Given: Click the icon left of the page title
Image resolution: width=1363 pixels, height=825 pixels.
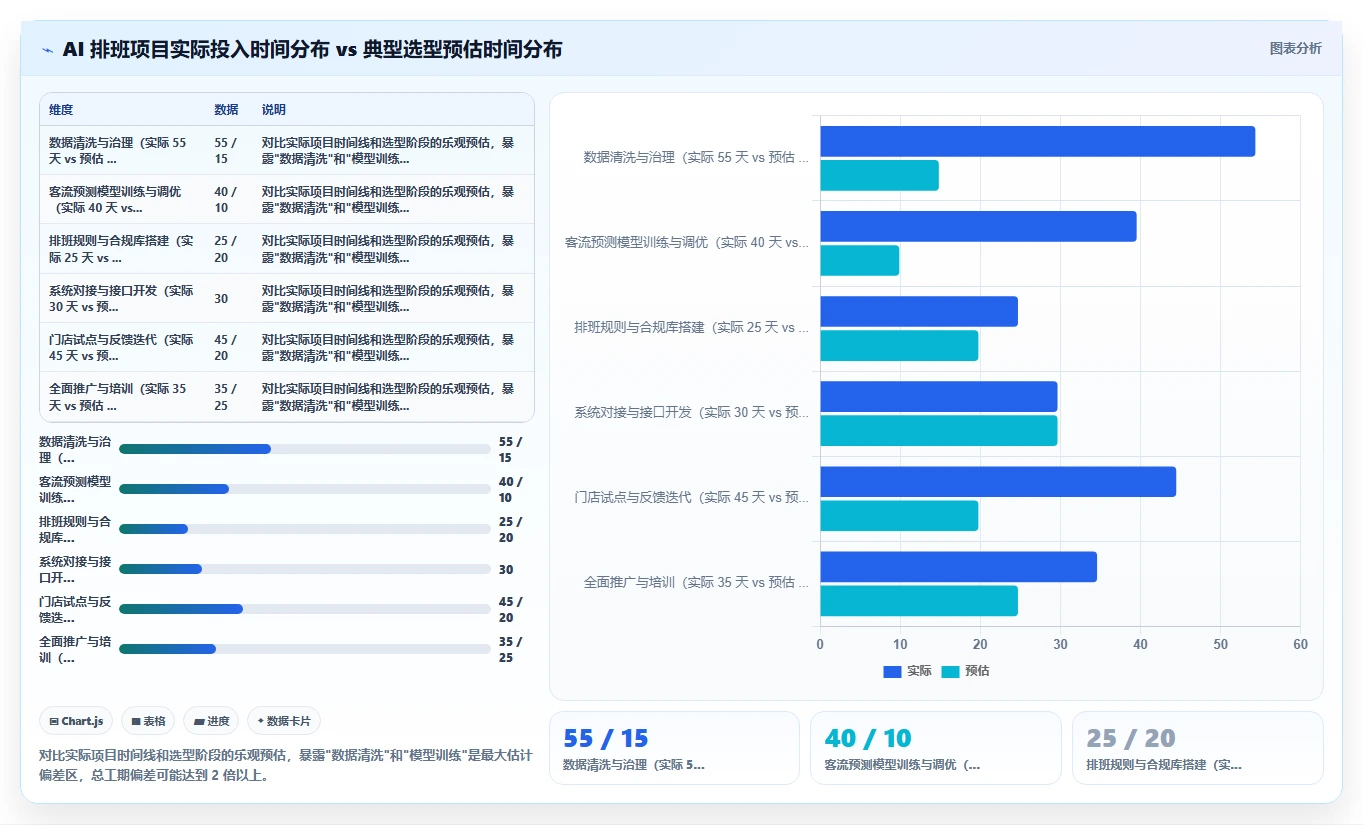Looking at the screenshot, I should 47,49.
